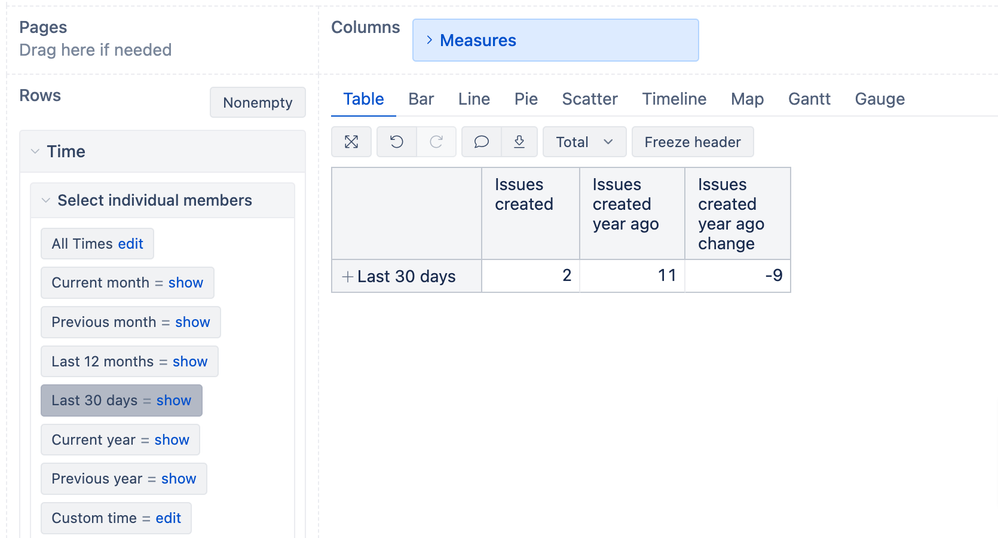
Task: Switch to the Bar chart tab
Action: [421, 99]
